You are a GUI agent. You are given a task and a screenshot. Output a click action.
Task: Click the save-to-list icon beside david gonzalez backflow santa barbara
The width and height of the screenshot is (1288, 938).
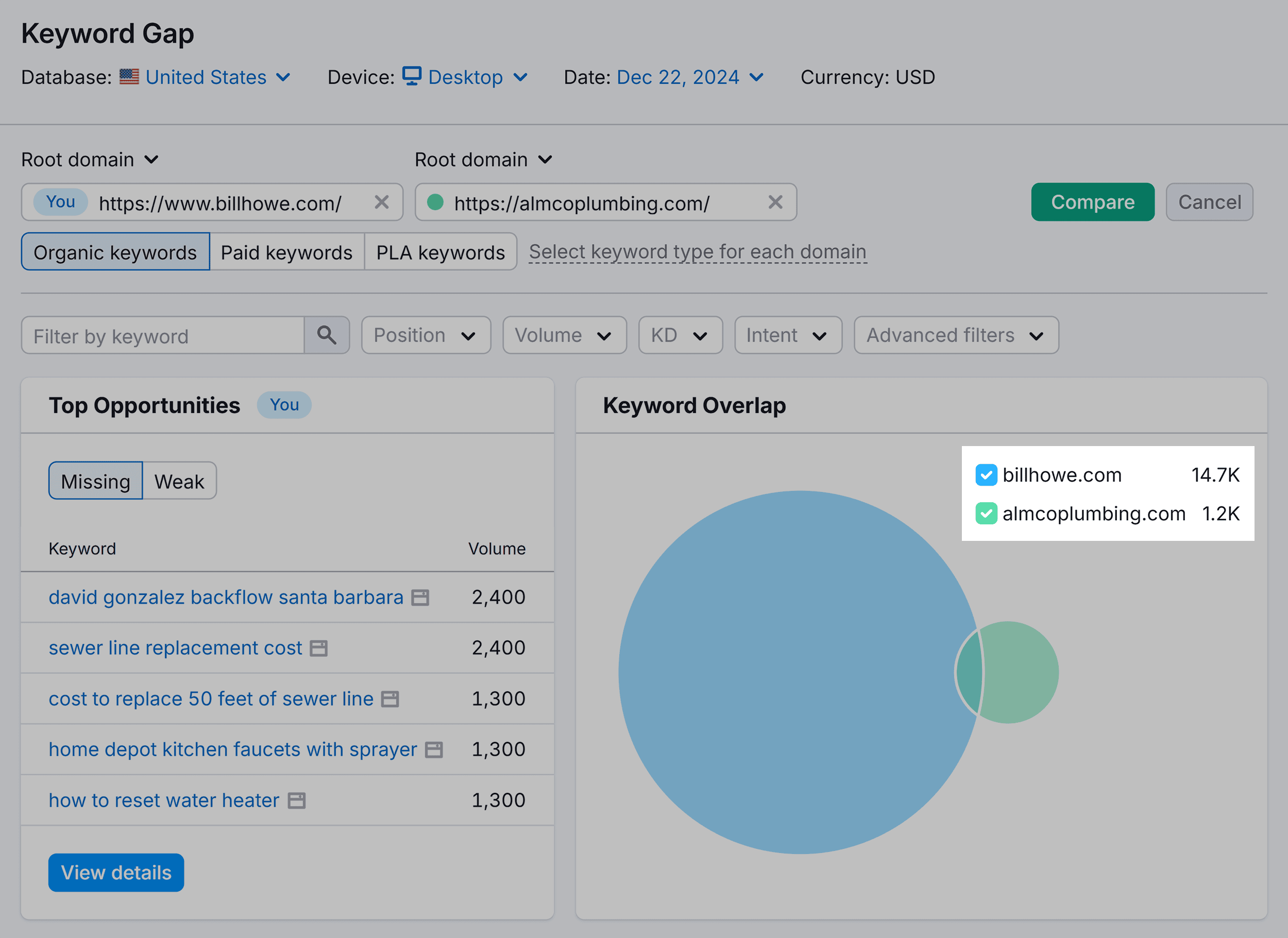420,597
